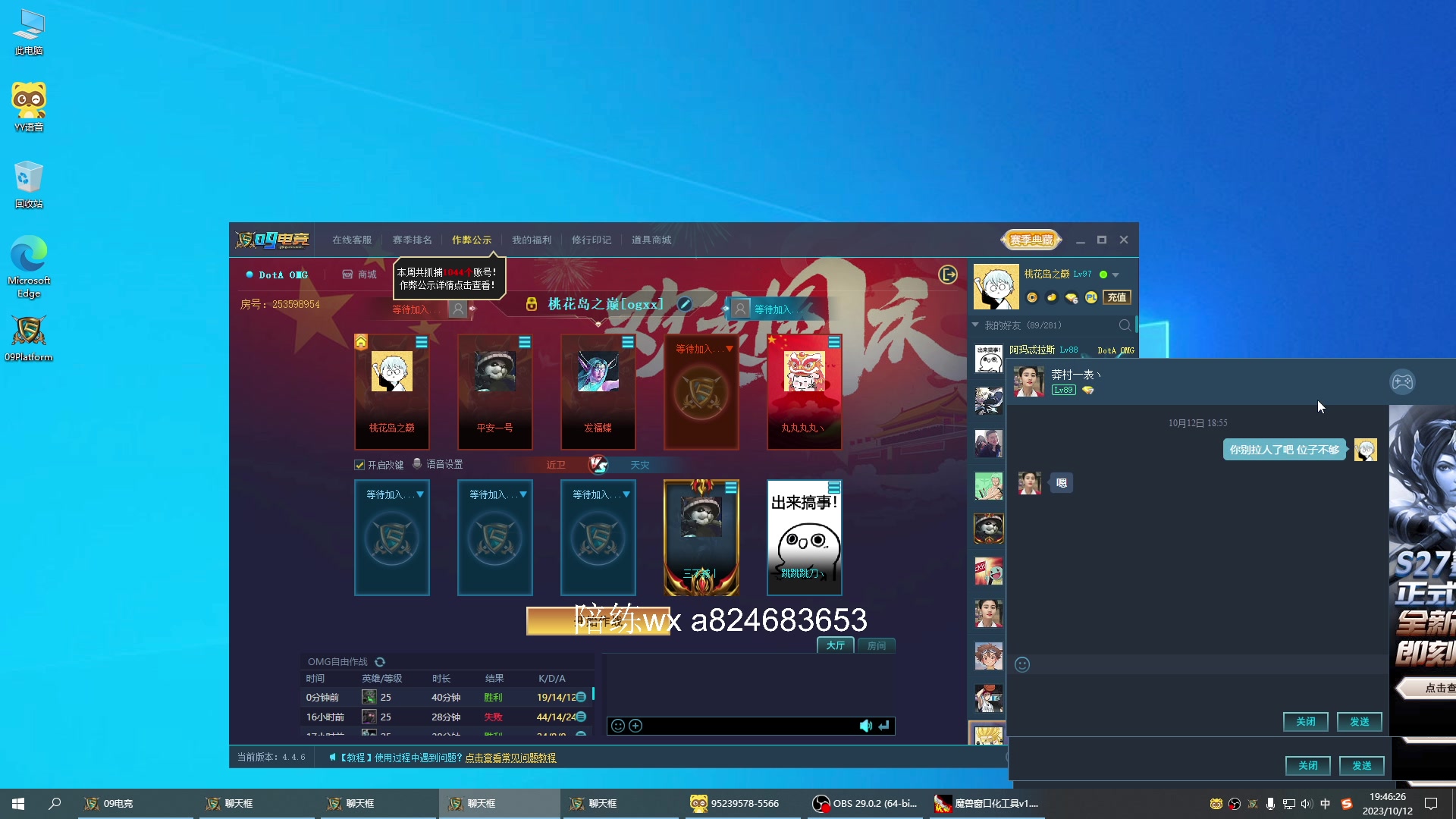The width and height of the screenshot is (1456, 819).
Task: Click the gold ingot currency icon
Action: pyautogui.click(x=1052, y=297)
